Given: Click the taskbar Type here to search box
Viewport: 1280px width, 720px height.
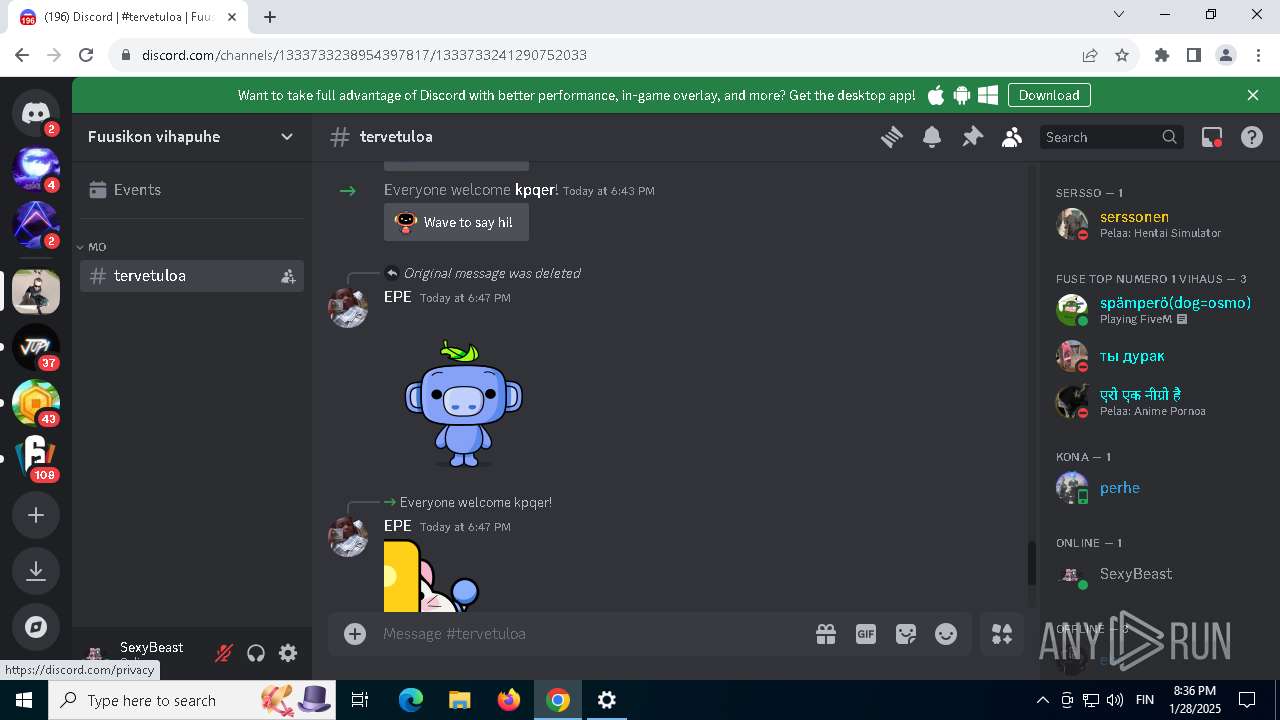Looking at the screenshot, I should point(192,700).
